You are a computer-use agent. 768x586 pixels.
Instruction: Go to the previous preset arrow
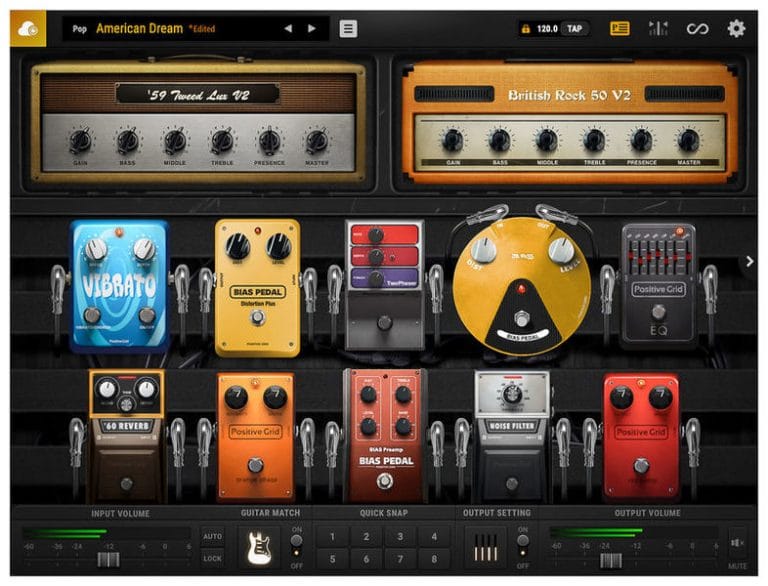tap(288, 29)
